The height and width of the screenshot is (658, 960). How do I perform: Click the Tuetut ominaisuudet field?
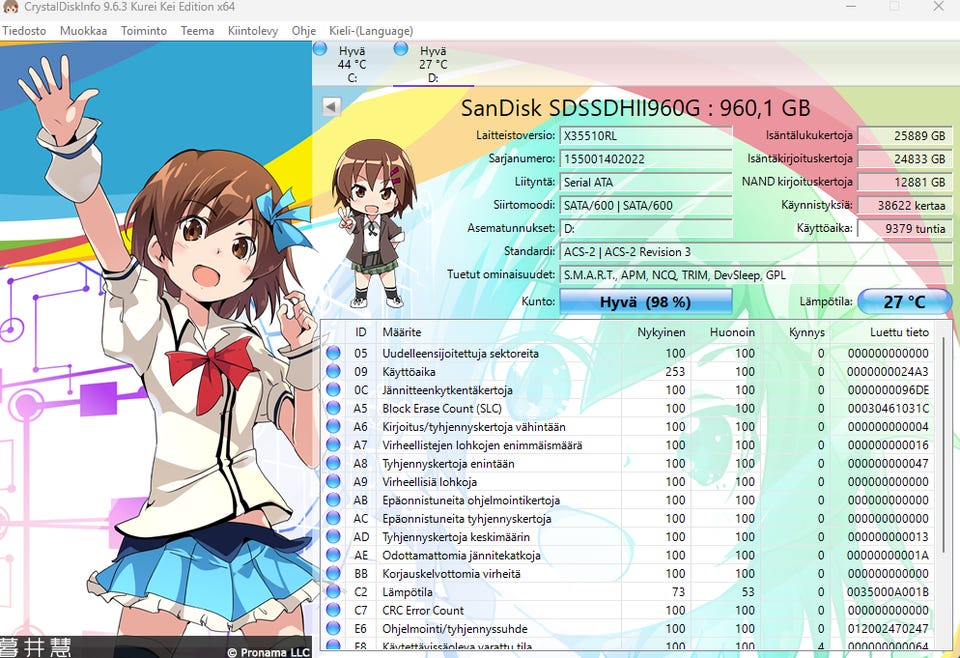(756, 275)
